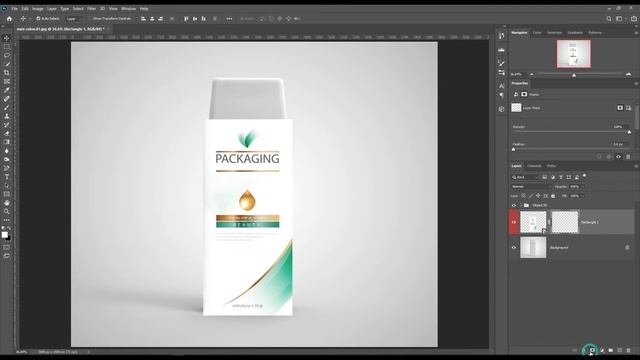Screen dimensions: 640x360
Task: Select the Crop tool
Action: click(7, 73)
